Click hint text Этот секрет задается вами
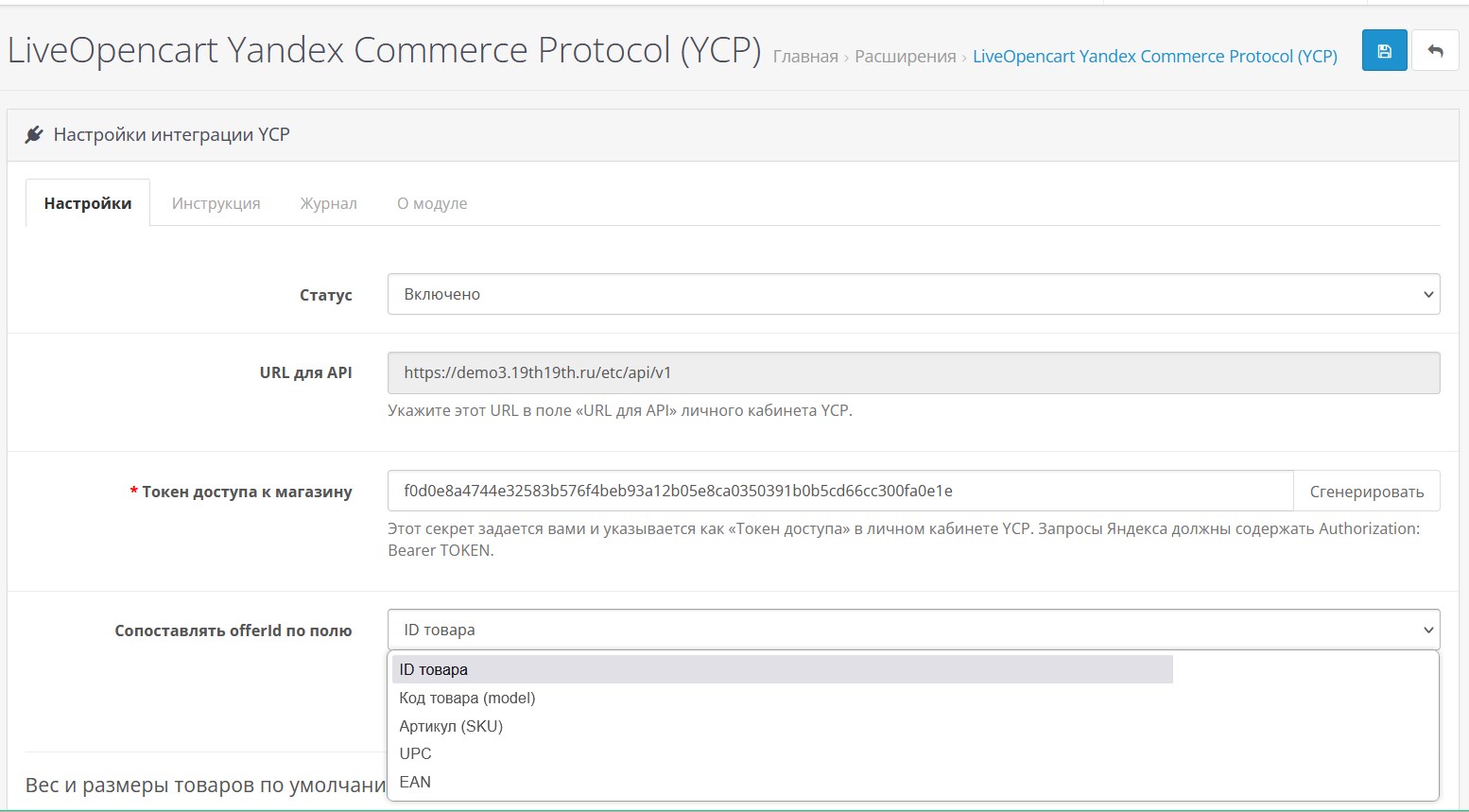 pos(904,539)
